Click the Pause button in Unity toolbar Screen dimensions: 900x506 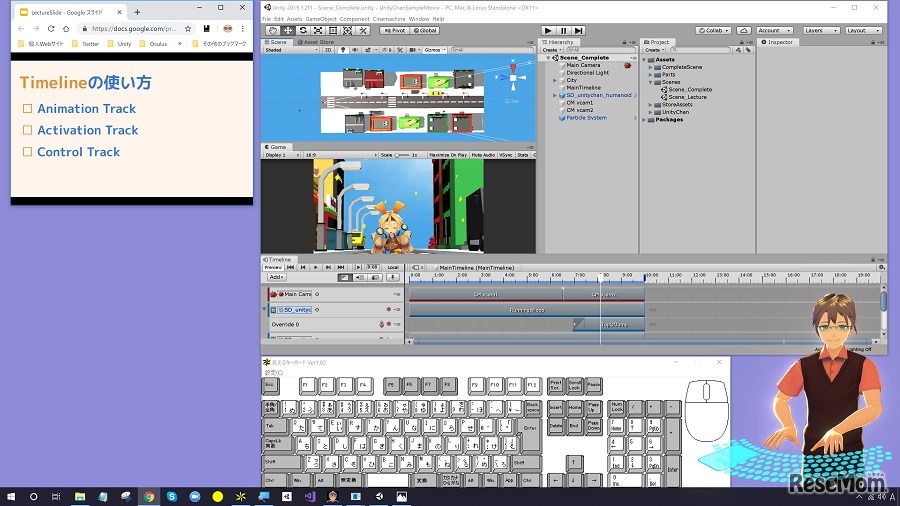pyautogui.click(x=564, y=31)
